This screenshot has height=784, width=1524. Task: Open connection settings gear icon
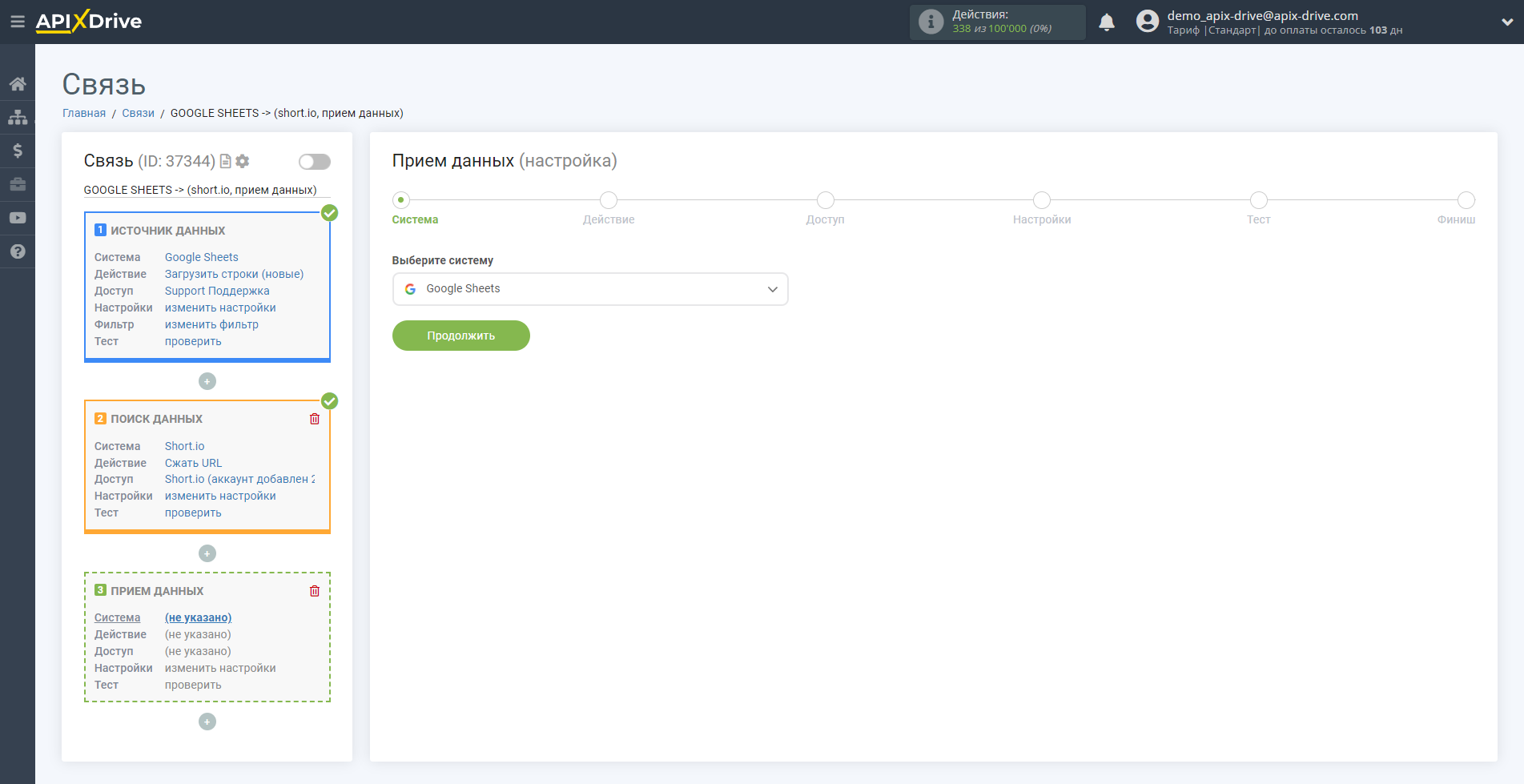coord(243,162)
